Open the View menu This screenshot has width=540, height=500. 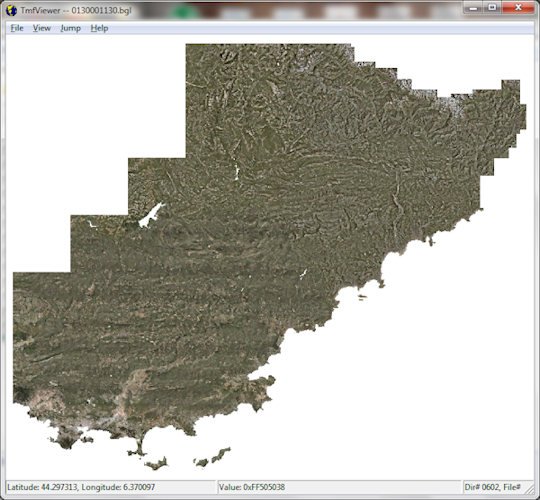tap(42, 28)
